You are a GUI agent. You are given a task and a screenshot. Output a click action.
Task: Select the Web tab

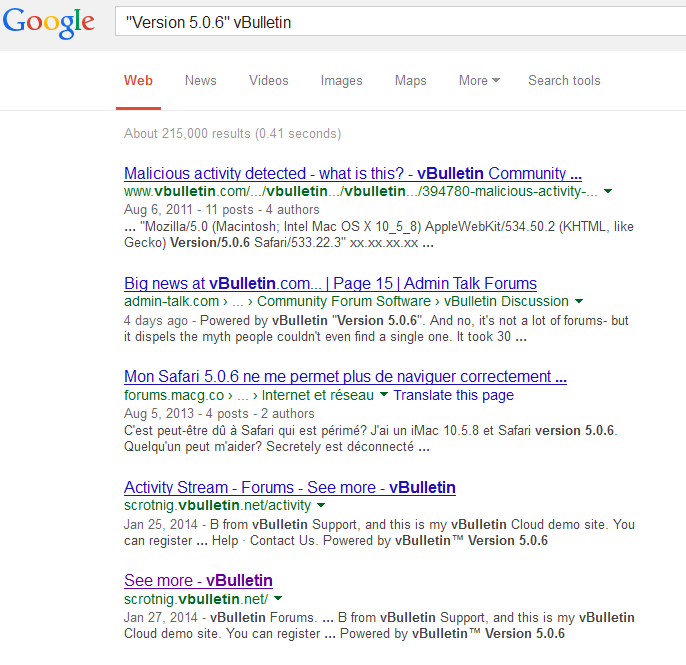tap(138, 80)
